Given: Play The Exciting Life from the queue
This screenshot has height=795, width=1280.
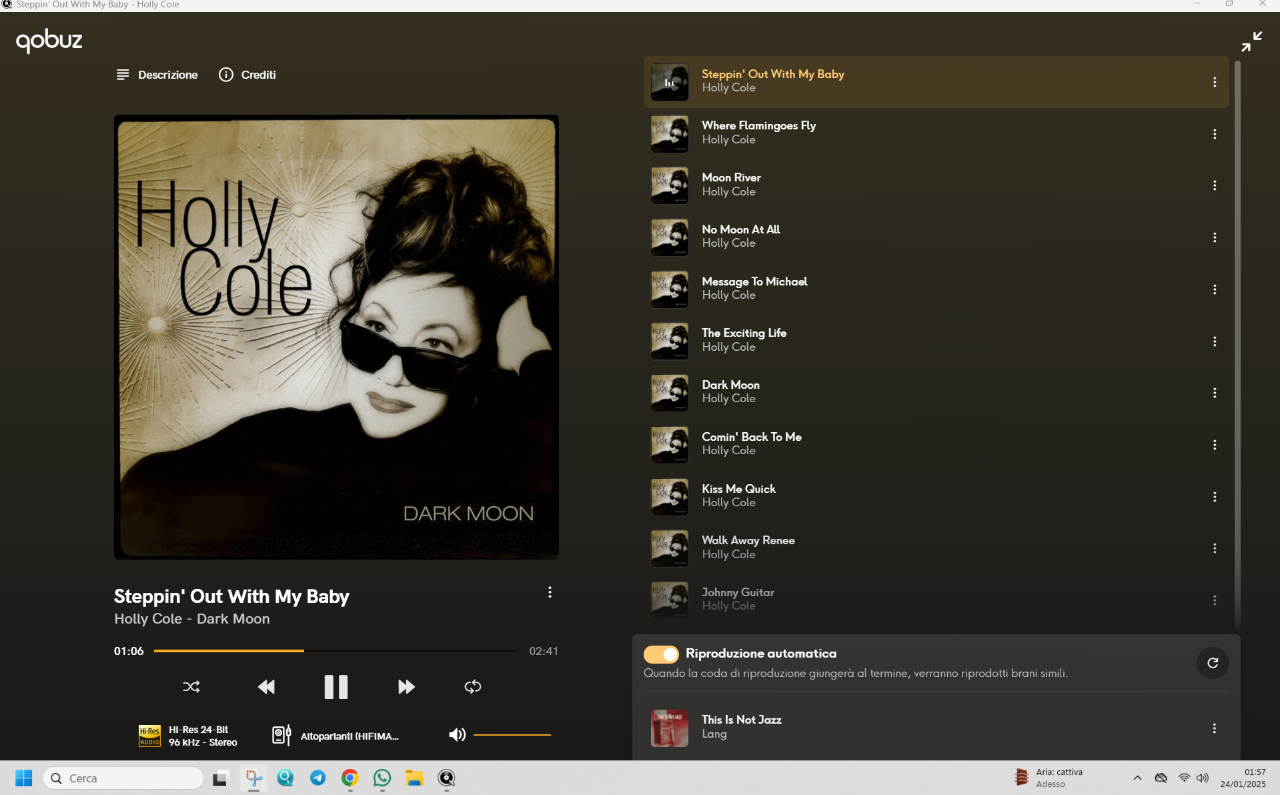Looking at the screenshot, I should coord(936,342).
